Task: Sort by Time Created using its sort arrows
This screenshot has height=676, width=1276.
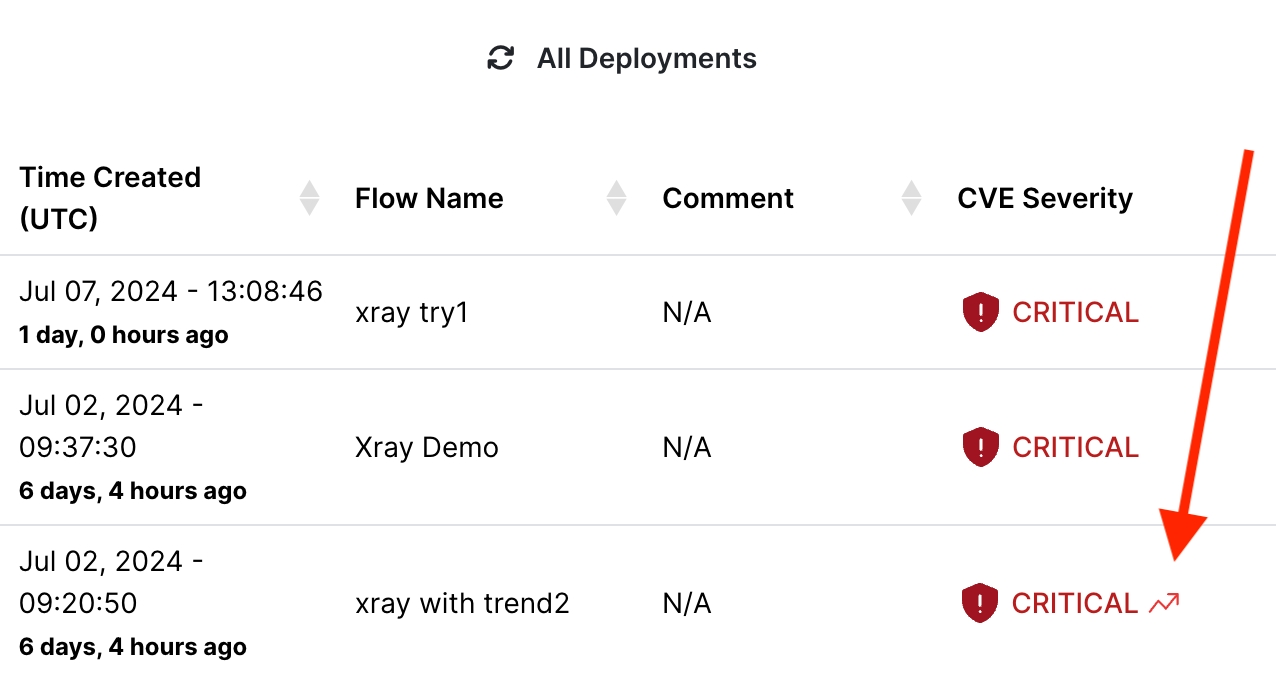Action: click(310, 198)
